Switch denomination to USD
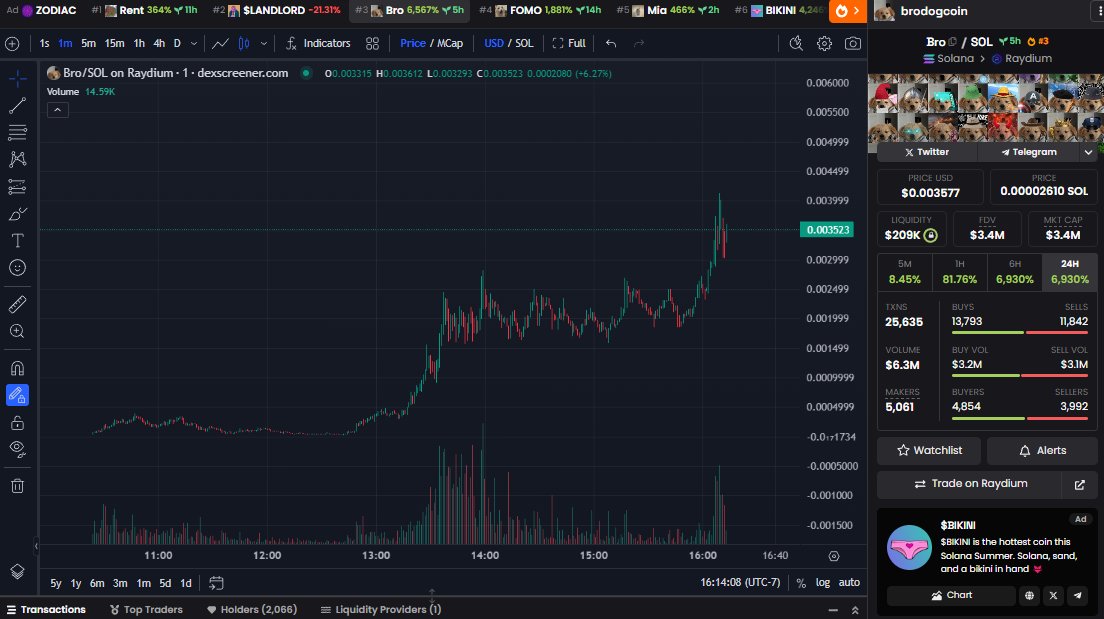This screenshot has width=1104, height=619. click(494, 44)
